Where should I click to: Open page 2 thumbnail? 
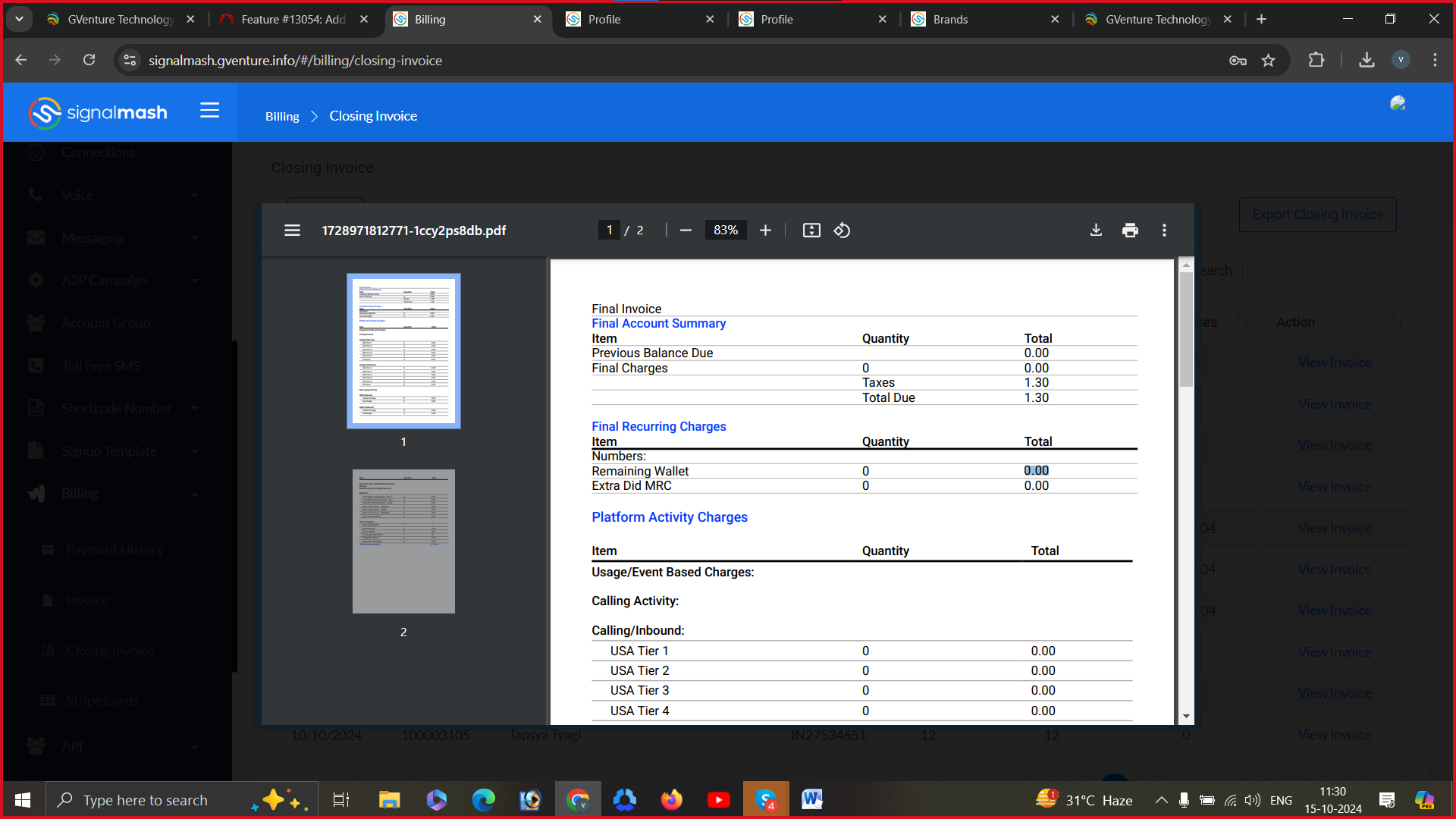pos(403,541)
